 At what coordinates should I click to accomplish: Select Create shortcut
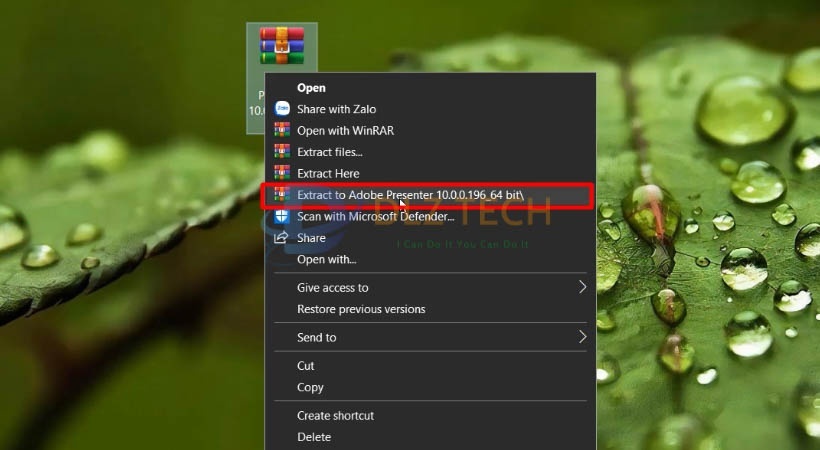tap(335, 415)
